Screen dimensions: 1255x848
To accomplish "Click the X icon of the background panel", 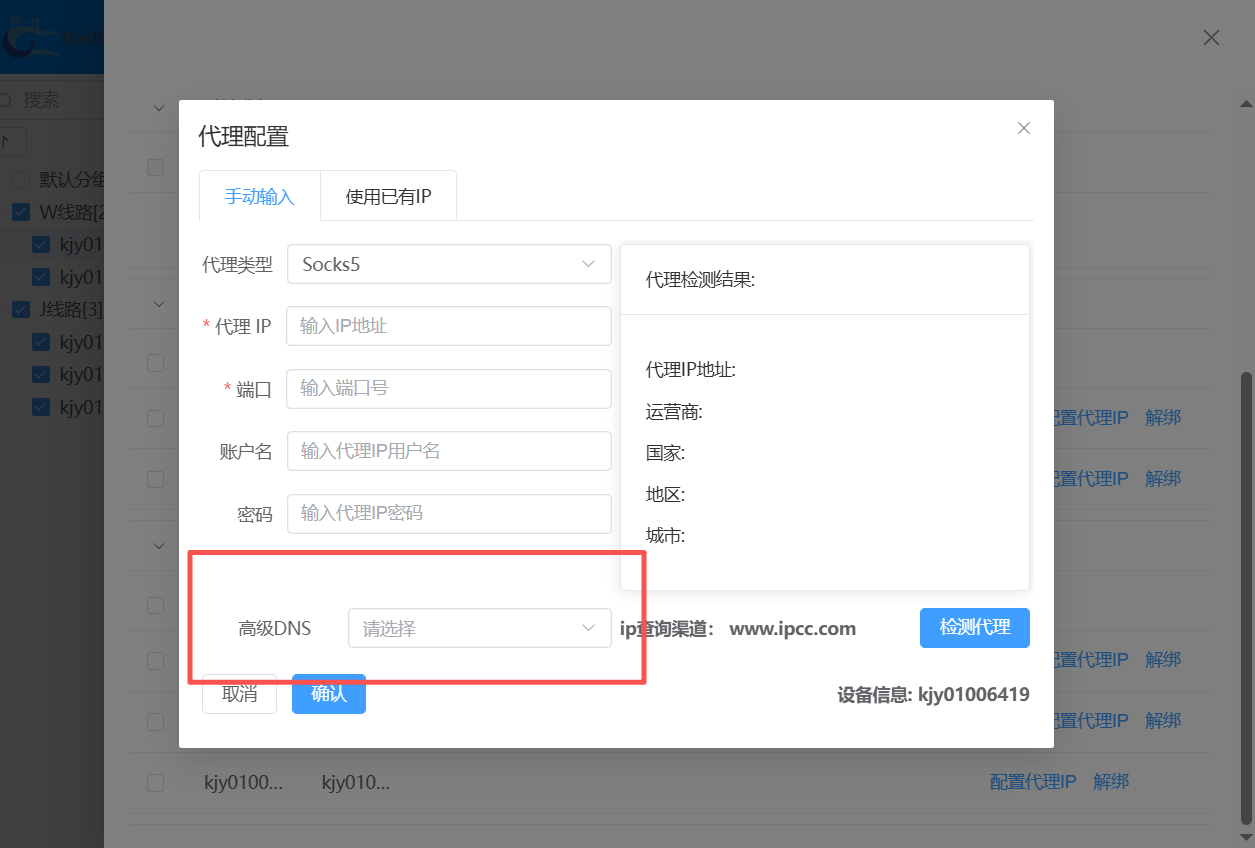I will 1211,37.
